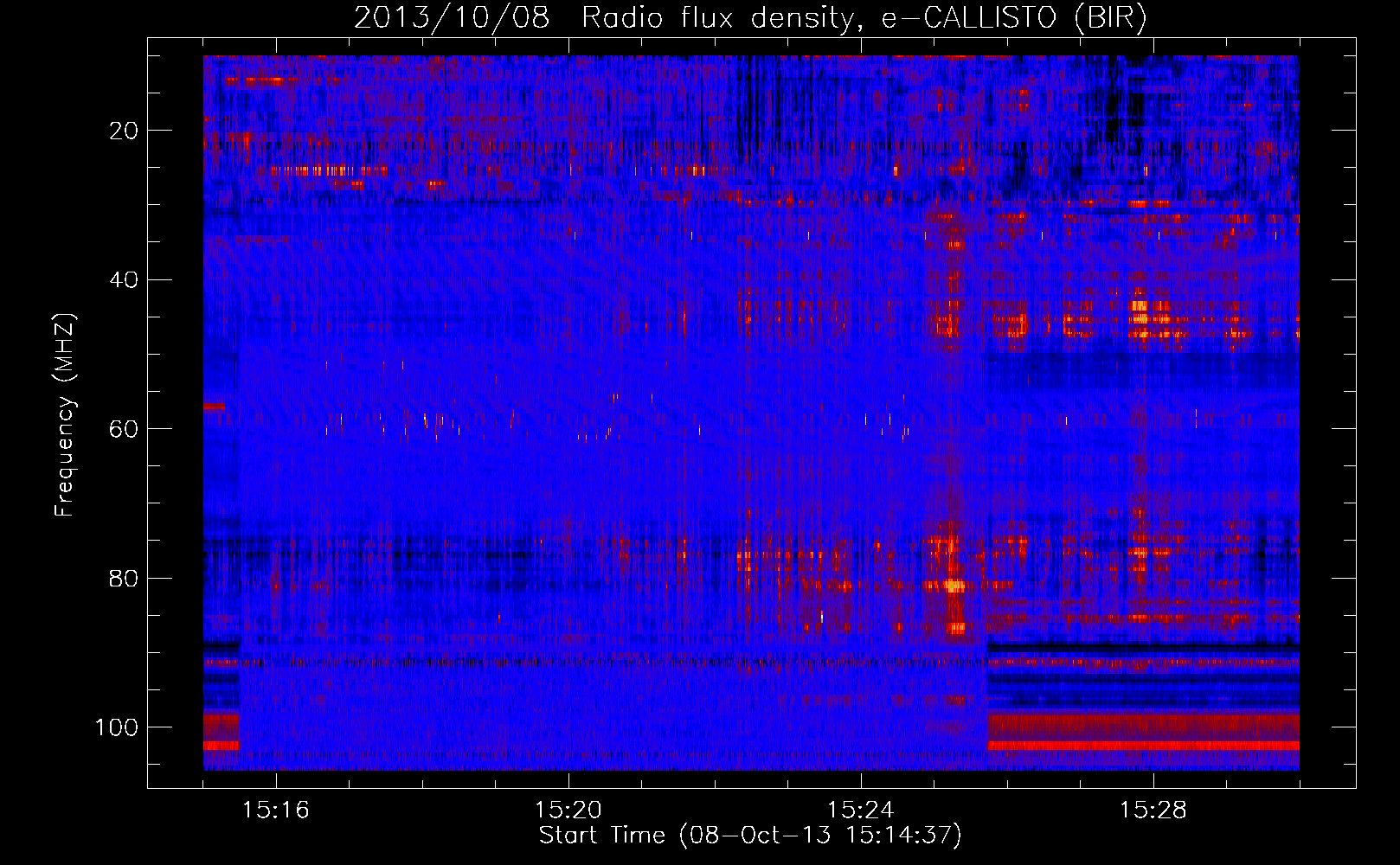Click the "Frequency (MHZ)" y-axis label
Viewport: 1400px width, 865px height.
(x=65, y=415)
